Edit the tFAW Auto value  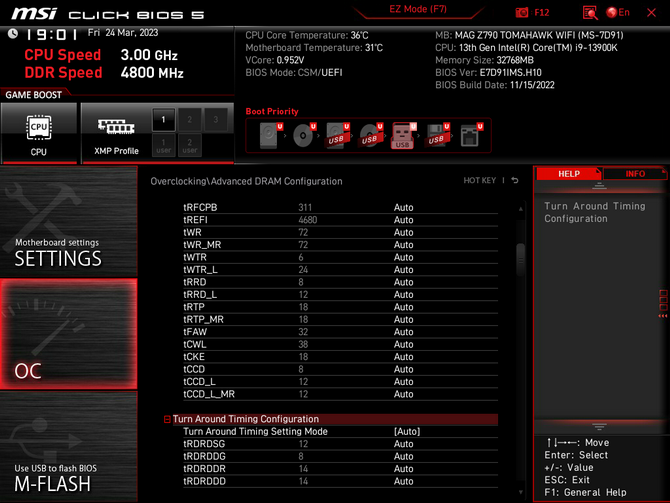point(403,332)
